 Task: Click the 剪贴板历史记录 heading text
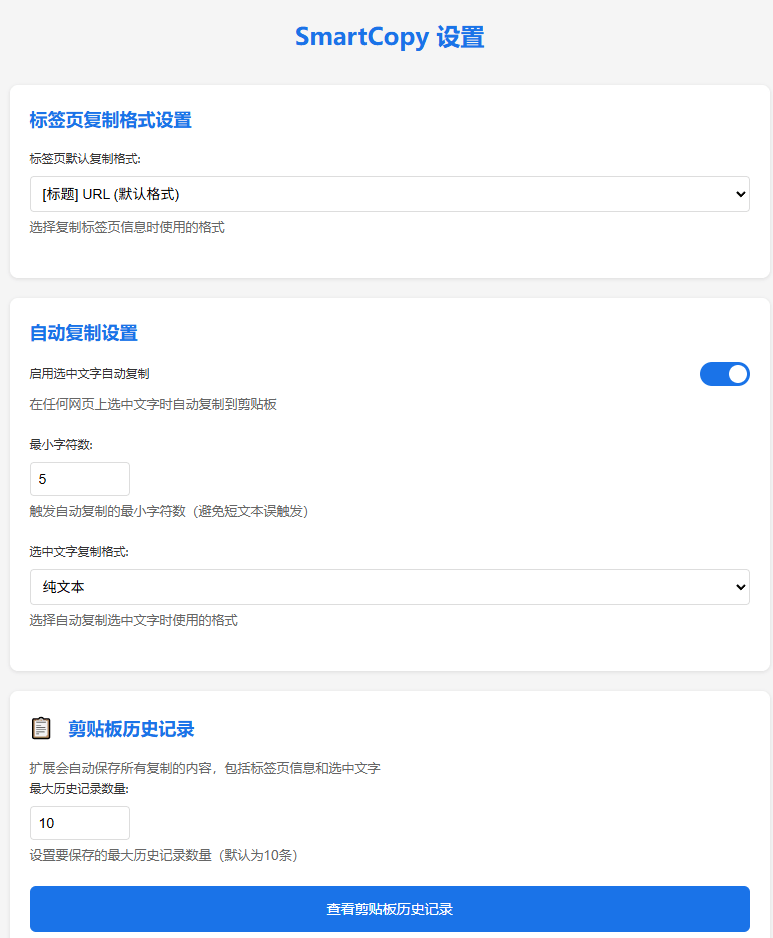131,728
